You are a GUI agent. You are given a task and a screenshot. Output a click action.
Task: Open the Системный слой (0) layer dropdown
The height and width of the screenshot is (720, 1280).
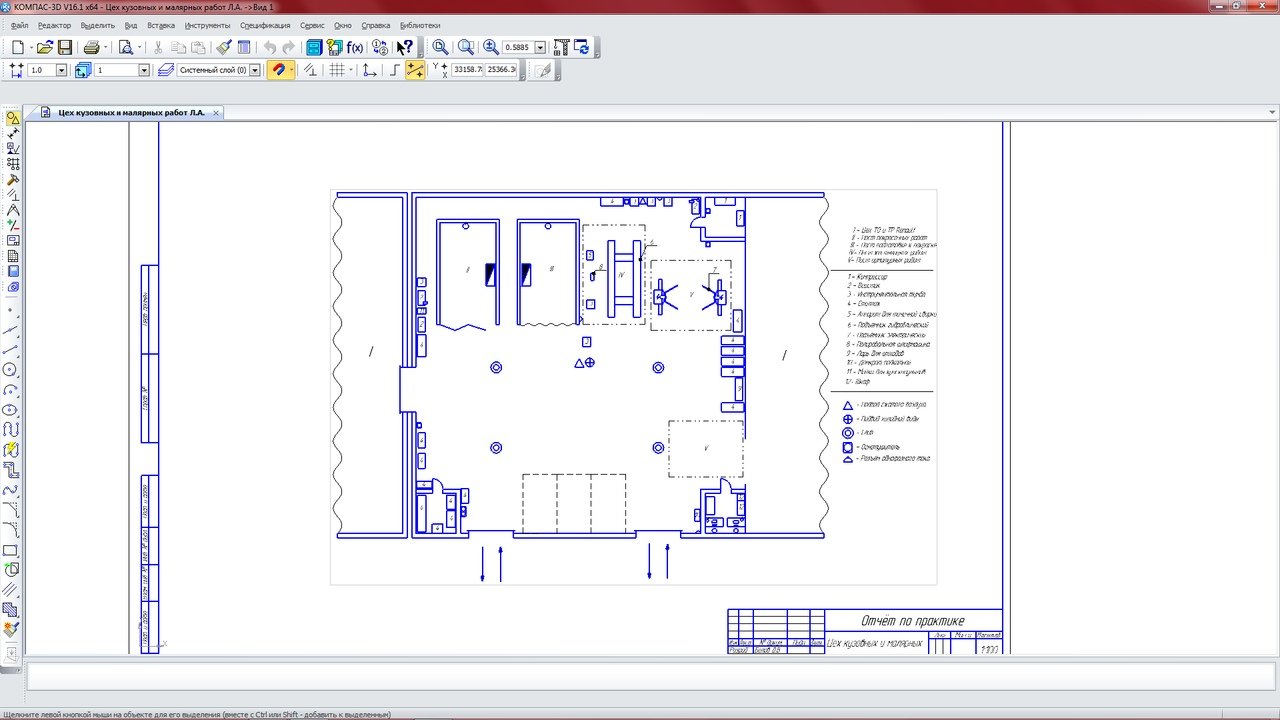(255, 70)
